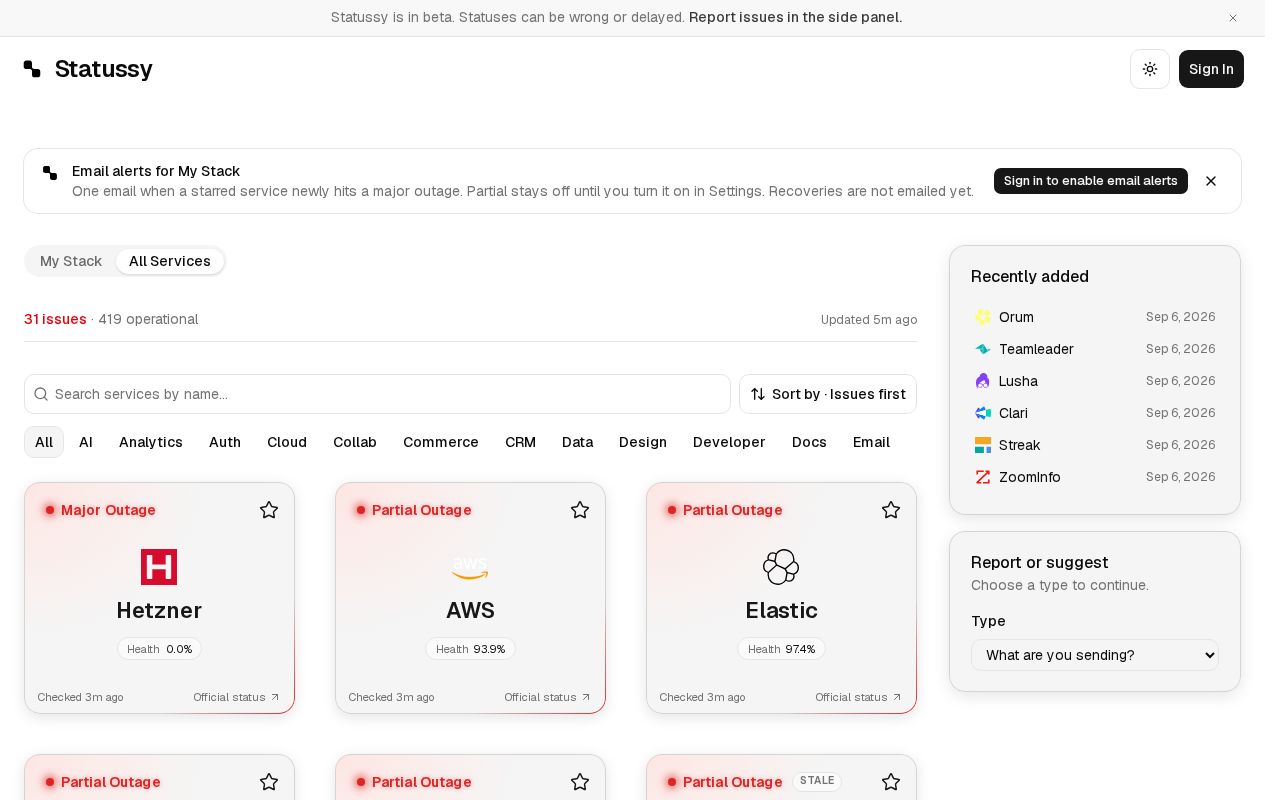Open the Sort by Issues first dropdown
The height and width of the screenshot is (800, 1280).
coord(828,394)
